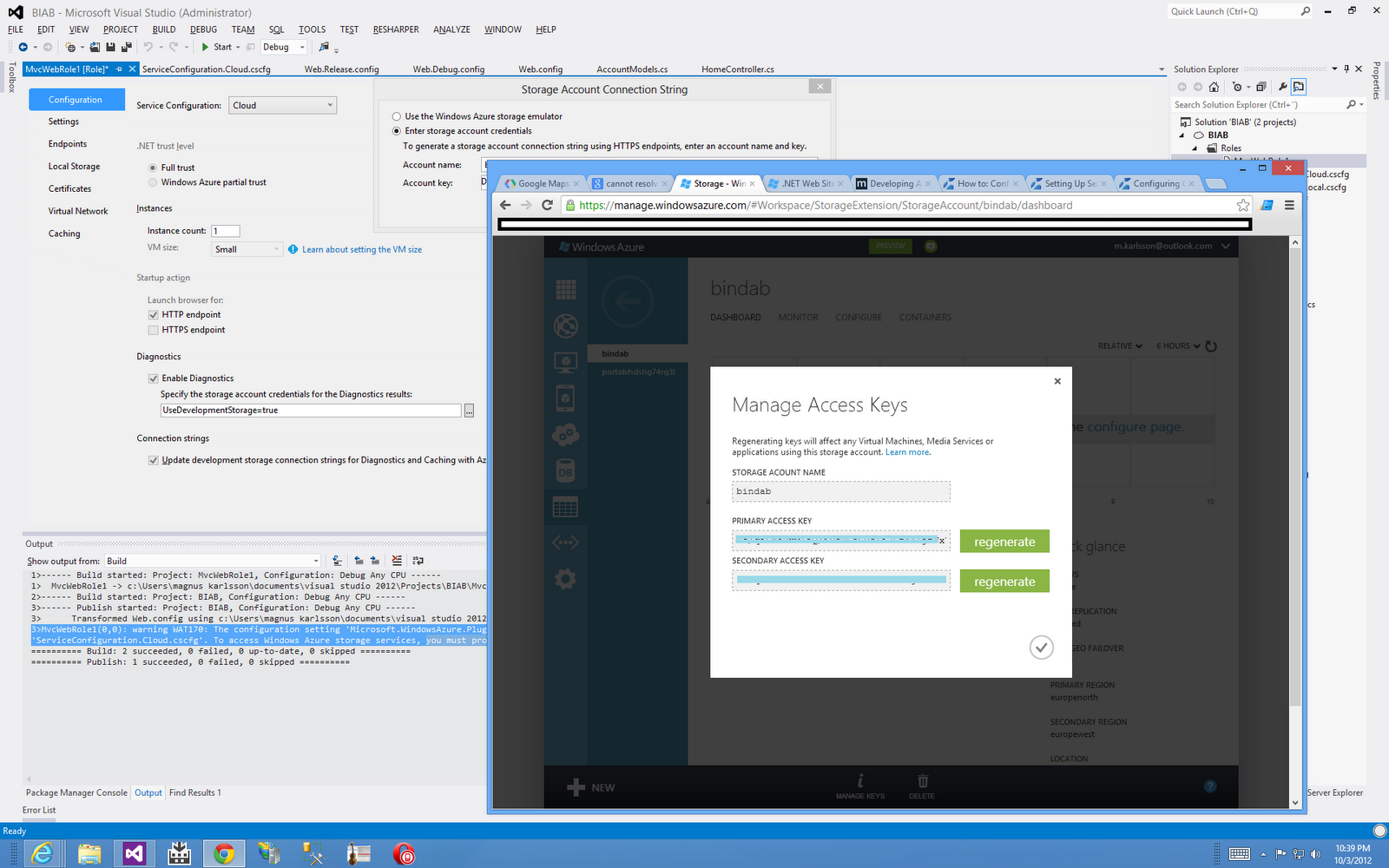Open the document tab overflow dropdown arrow

[x=1162, y=69]
